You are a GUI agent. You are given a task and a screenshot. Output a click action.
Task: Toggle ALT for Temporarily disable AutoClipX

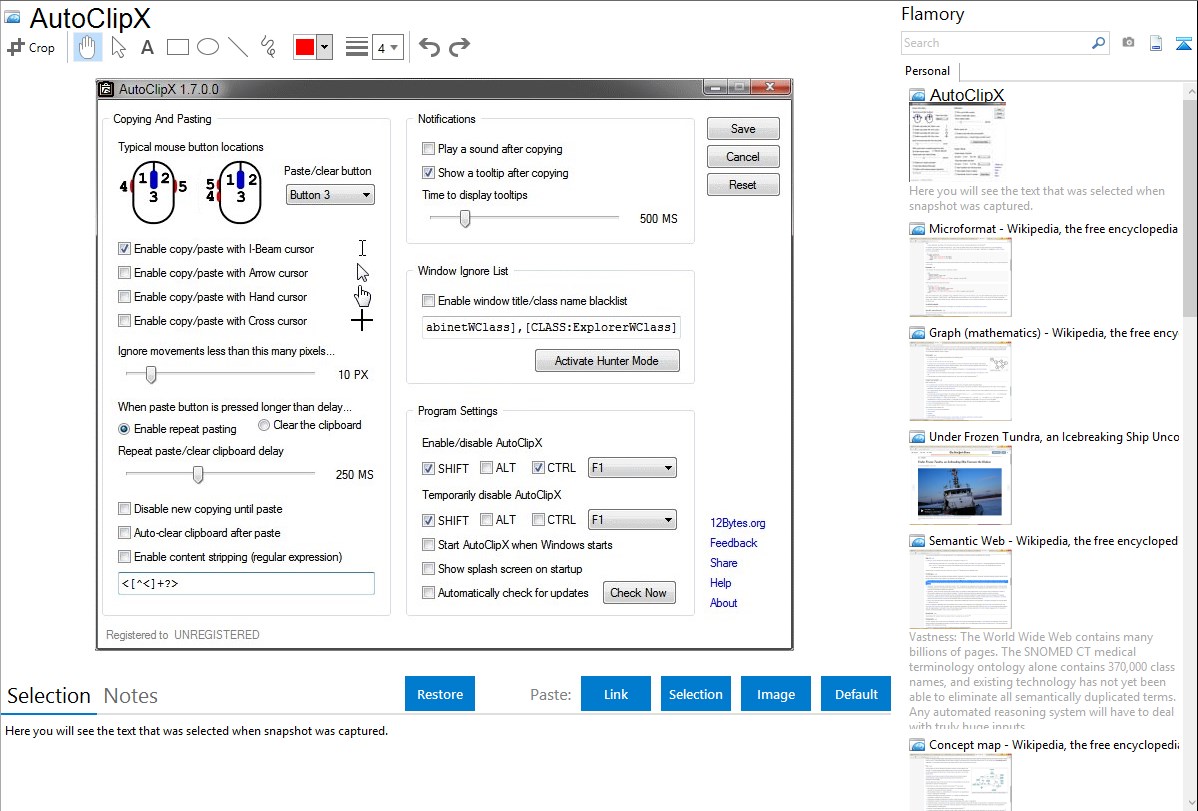pyautogui.click(x=486, y=520)
